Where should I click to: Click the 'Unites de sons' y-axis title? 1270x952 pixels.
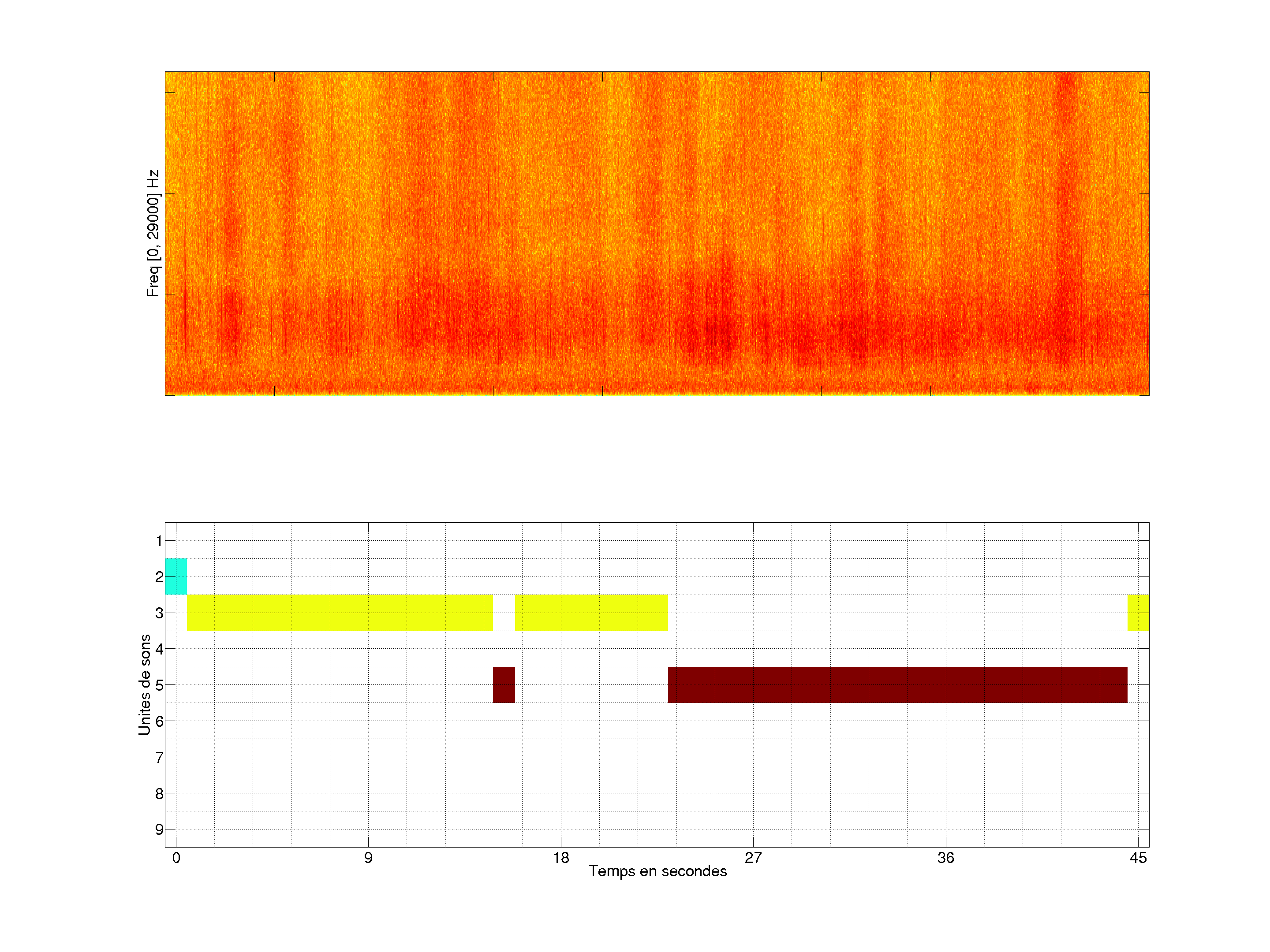[x=145, y=684]
